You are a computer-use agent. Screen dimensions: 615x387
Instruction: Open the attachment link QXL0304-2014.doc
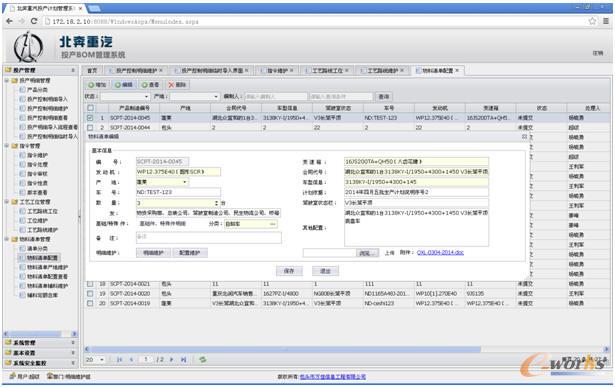click(x=440, y=253)
